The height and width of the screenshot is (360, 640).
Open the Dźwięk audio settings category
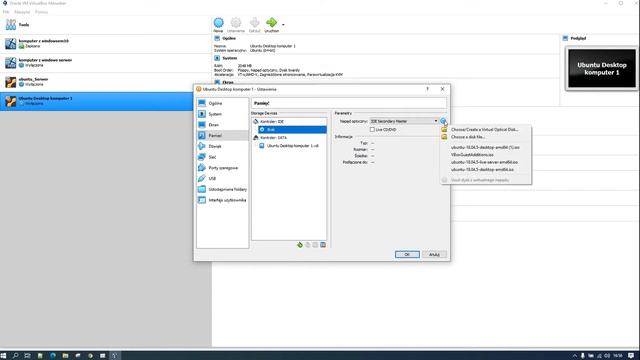click(x=222, y=146)
